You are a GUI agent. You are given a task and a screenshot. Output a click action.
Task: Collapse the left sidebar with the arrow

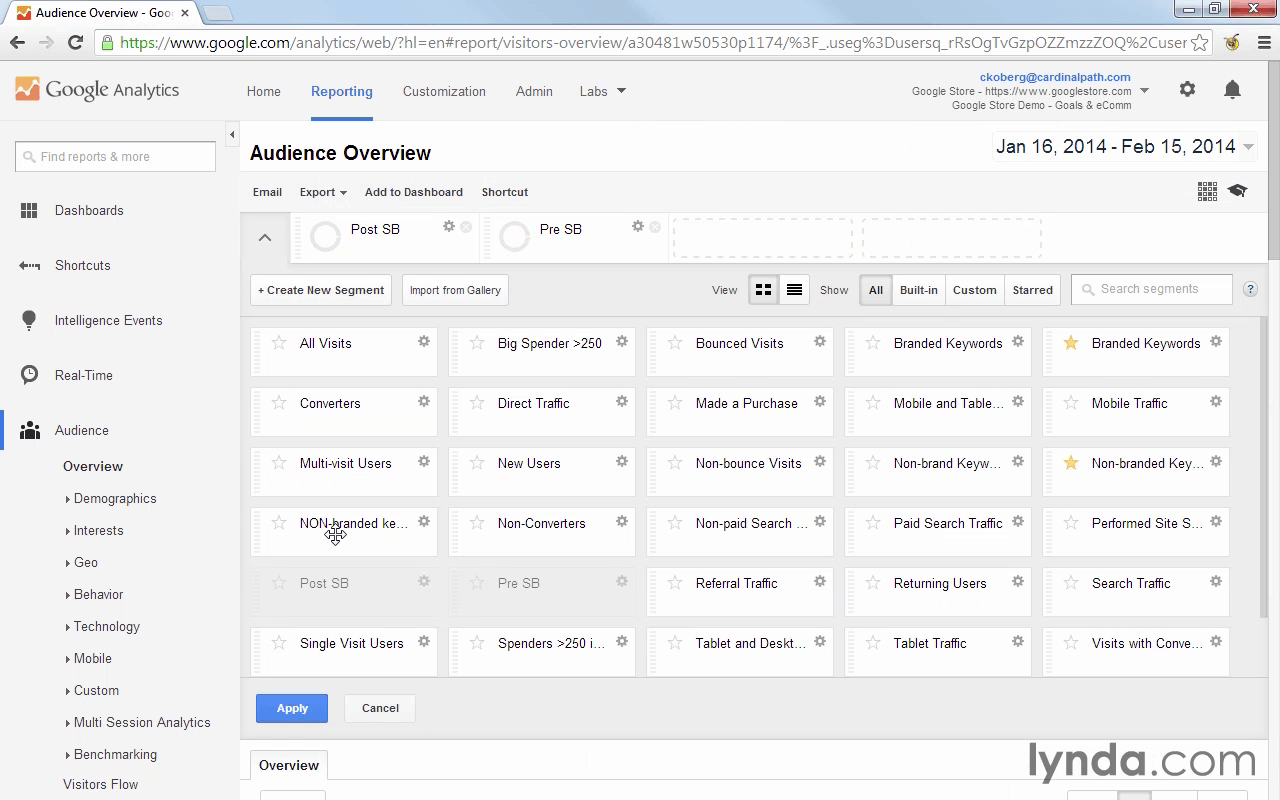click(232, 134)
